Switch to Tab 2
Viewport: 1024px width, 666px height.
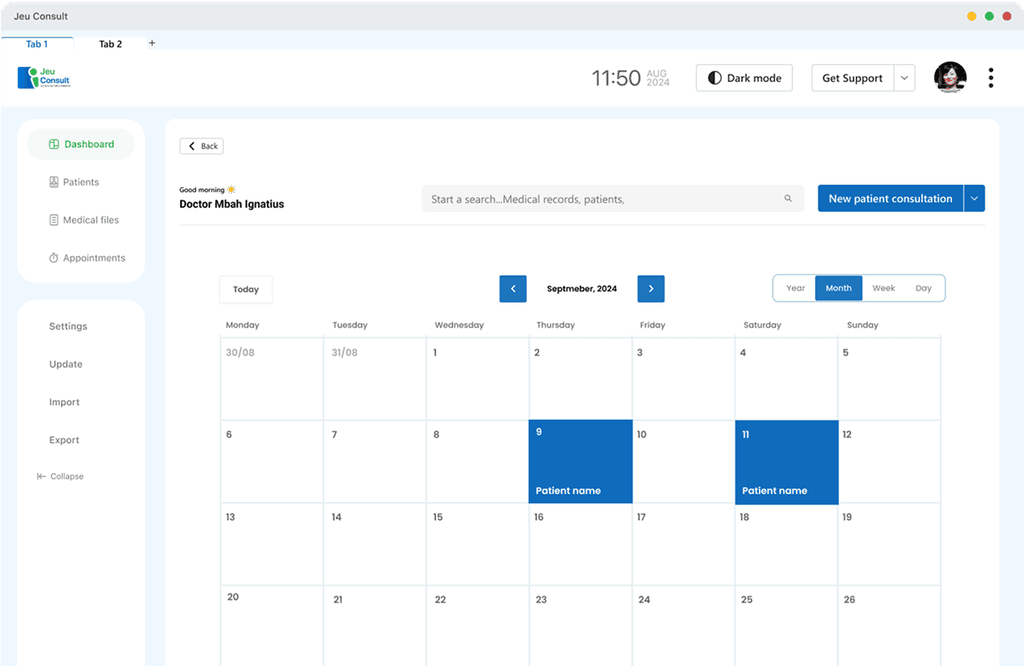coord(110,44)
